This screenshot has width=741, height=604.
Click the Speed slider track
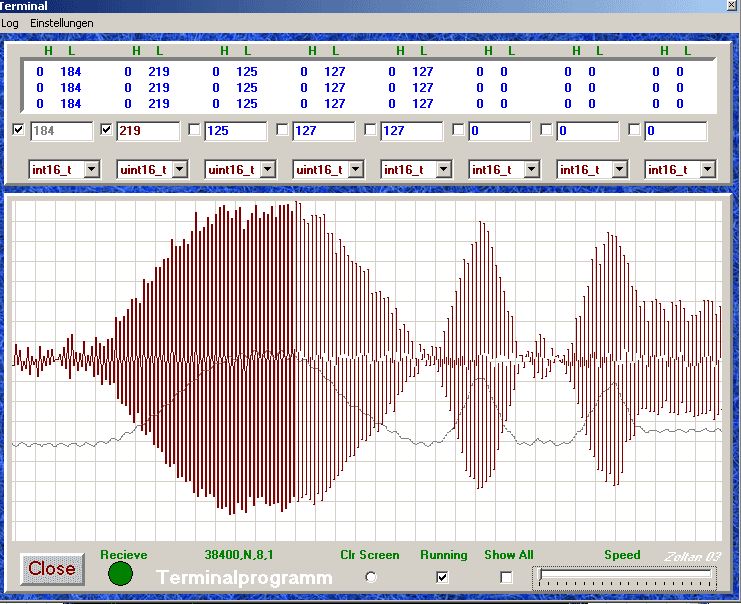click(626, 576)
